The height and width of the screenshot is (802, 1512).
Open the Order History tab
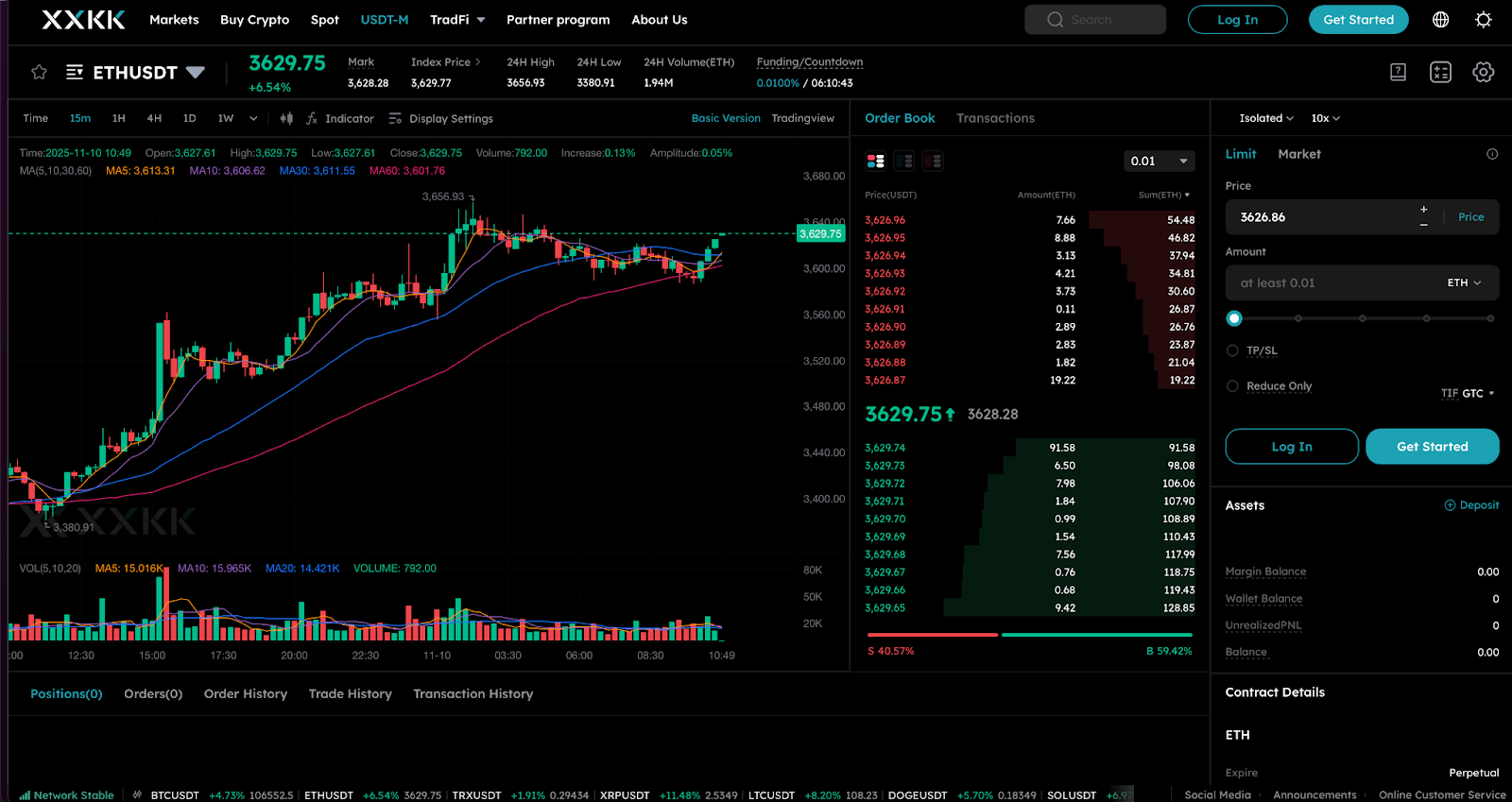[x=246, y=694]
